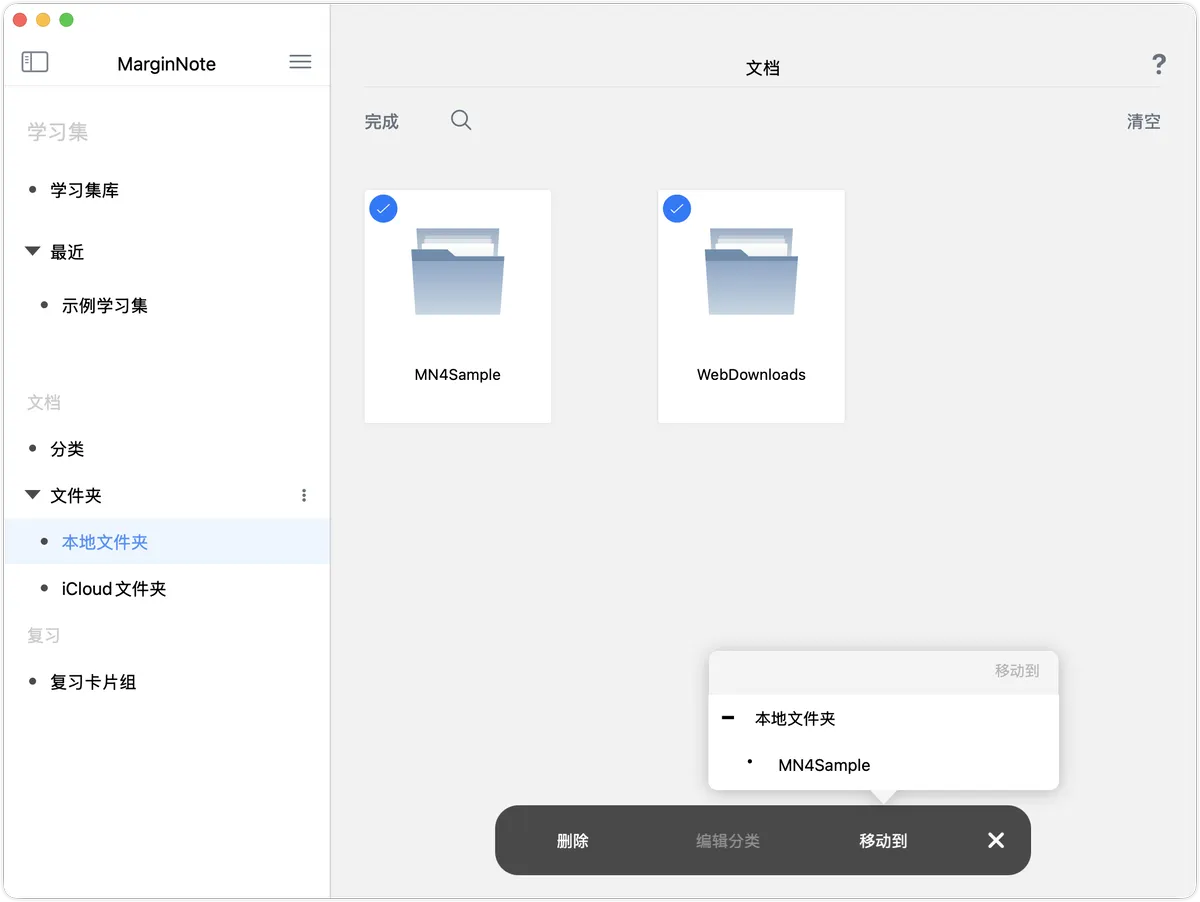The image size is (1200, 902).
Task: Click 编辑分类 in the action bar
Action: tap(728, 841)
